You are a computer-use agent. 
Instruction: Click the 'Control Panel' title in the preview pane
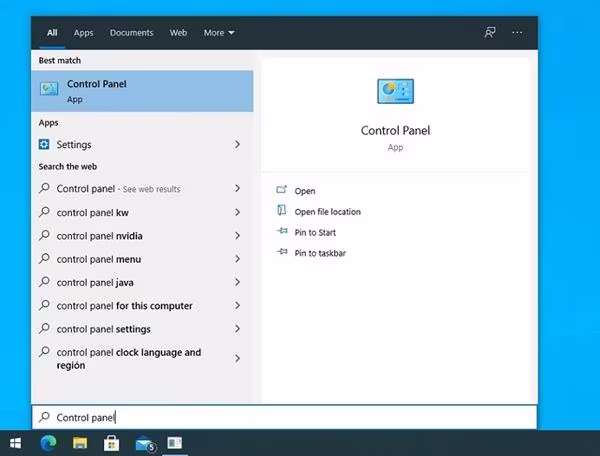click(395, 130)
